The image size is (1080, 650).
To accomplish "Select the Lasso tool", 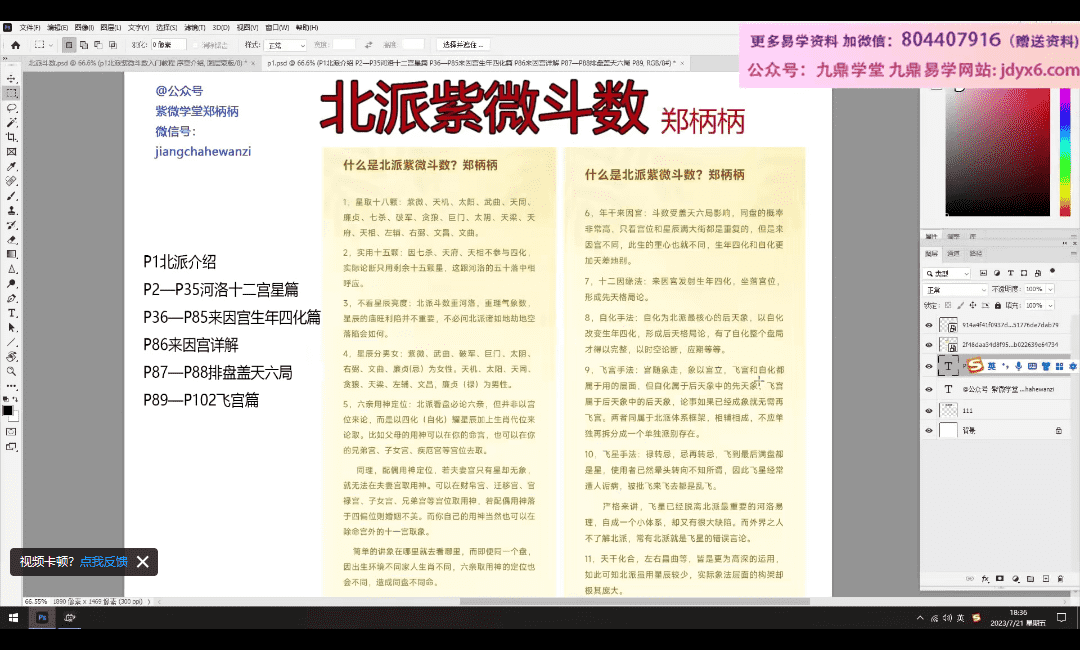I will 11,107.
